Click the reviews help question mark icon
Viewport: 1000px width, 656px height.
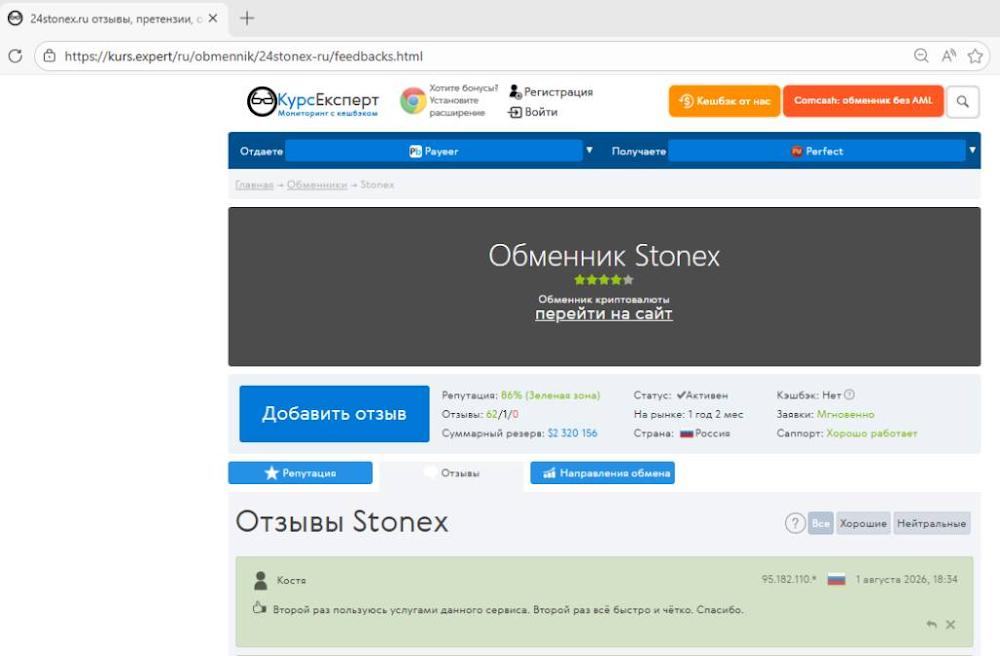coord(795,523)
